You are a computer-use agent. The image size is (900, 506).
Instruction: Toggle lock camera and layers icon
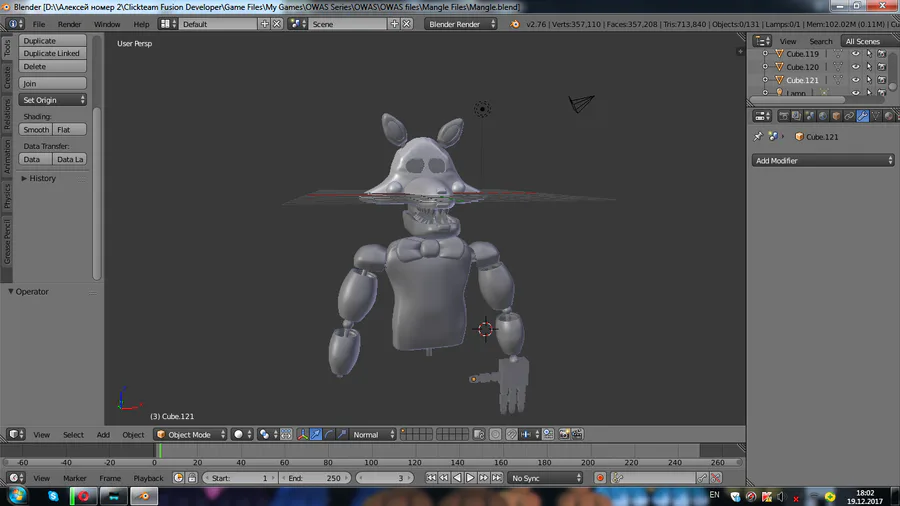pos(479,434)
